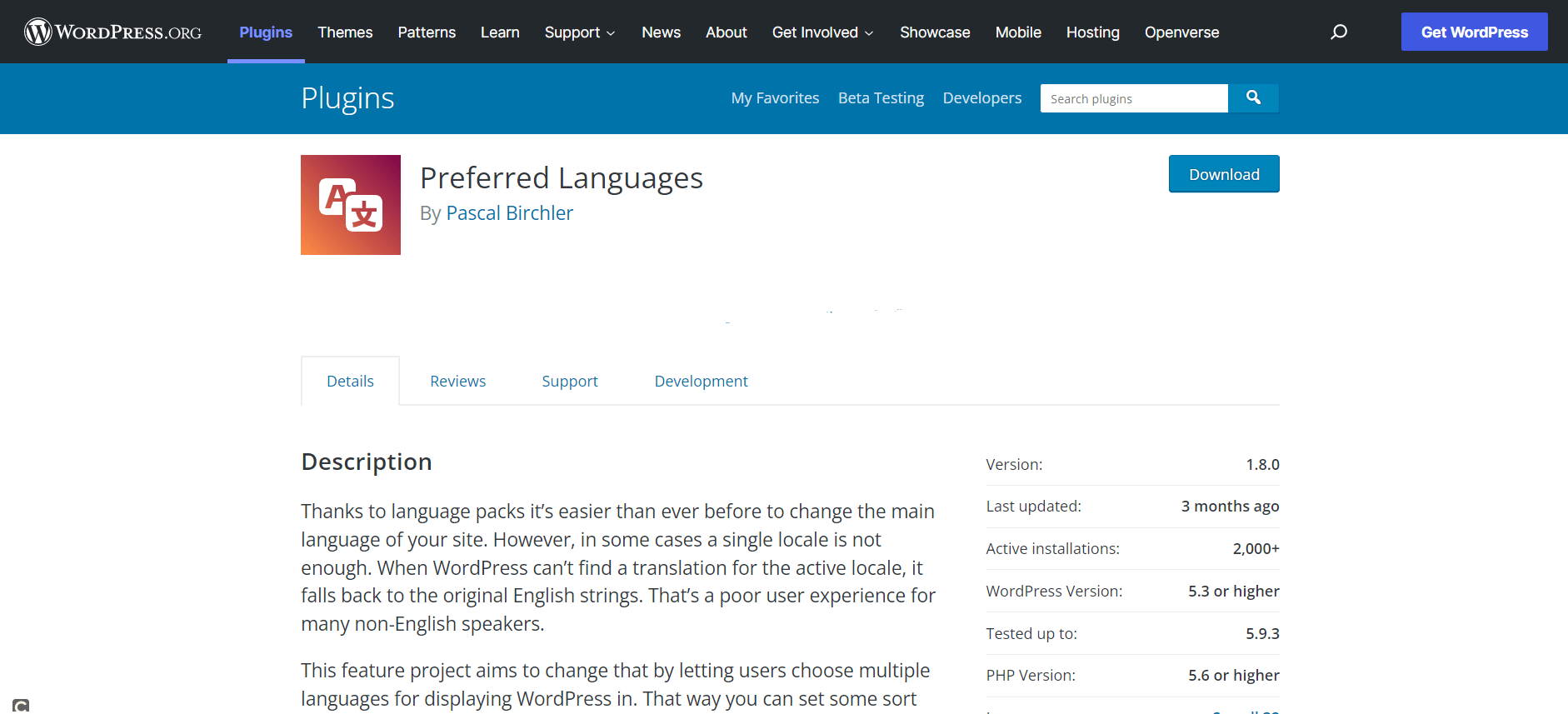Open the Openverse menu item

(1181, 32)
